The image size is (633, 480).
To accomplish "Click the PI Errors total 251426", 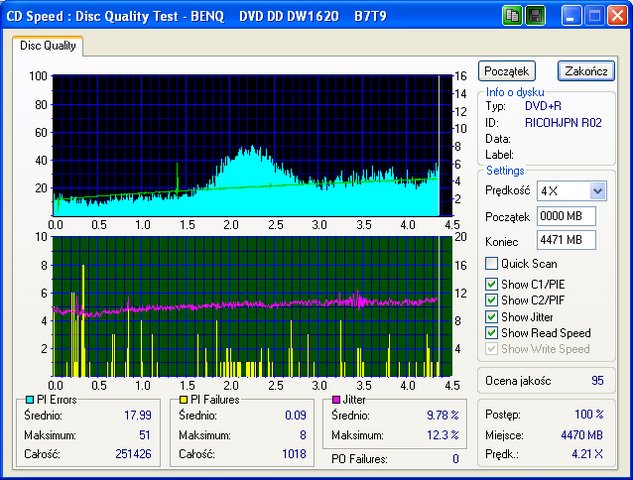I will pyautogui.click(x=133, y=454).
